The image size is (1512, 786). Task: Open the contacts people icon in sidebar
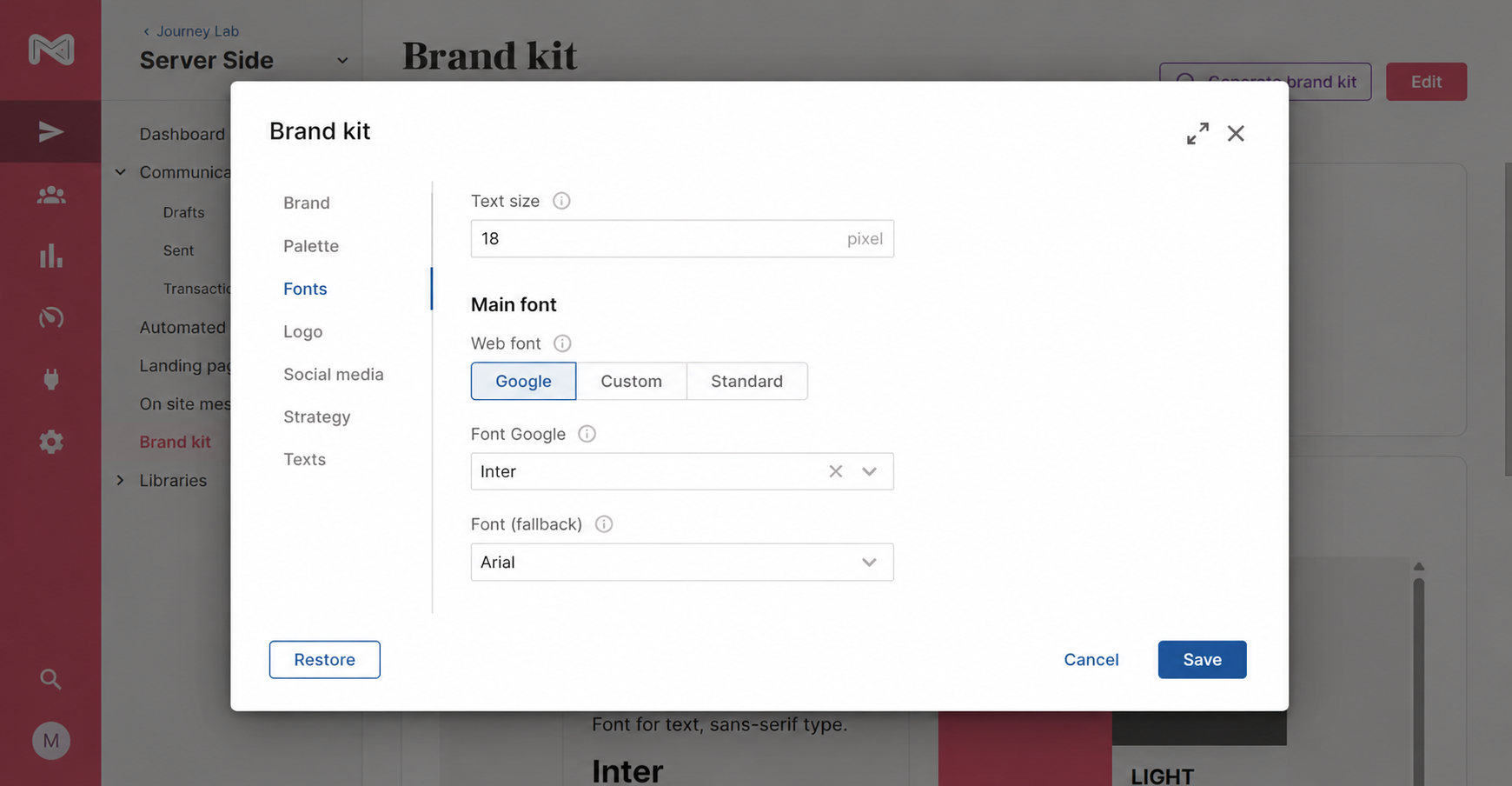point(50,195)
